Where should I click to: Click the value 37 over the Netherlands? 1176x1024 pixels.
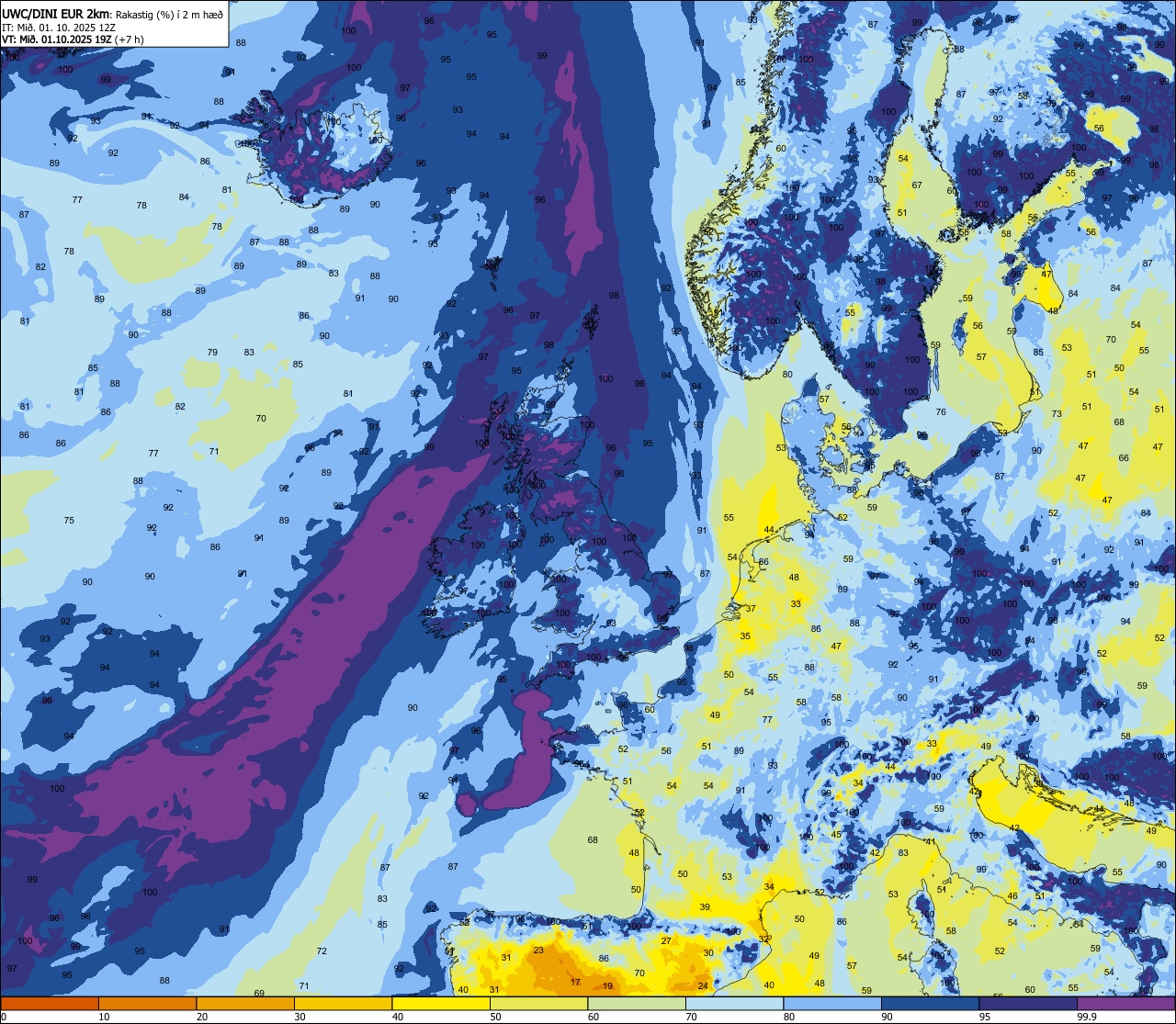[751, 609]
